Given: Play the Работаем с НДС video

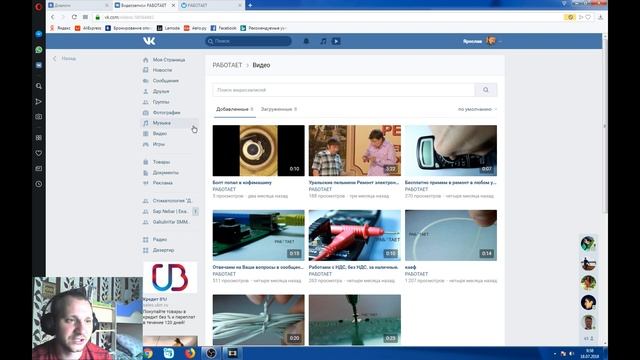Looking at the screenshot, I should coord(355,236).
